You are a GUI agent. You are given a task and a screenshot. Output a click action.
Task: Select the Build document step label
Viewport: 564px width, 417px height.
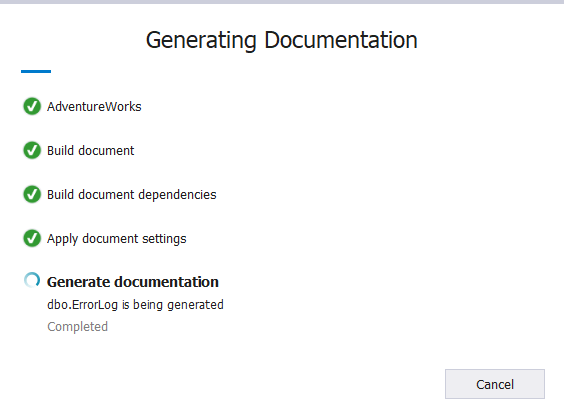91,150
